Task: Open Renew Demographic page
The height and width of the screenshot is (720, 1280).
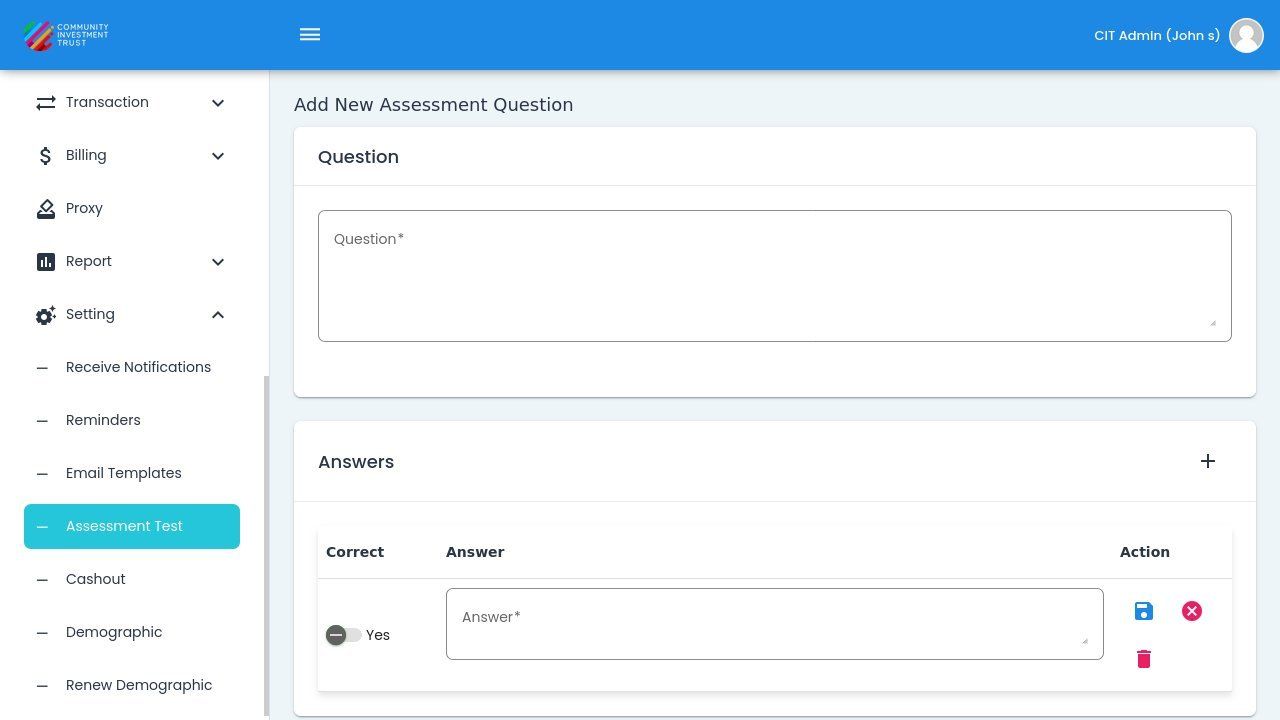Action: [139, 685]
